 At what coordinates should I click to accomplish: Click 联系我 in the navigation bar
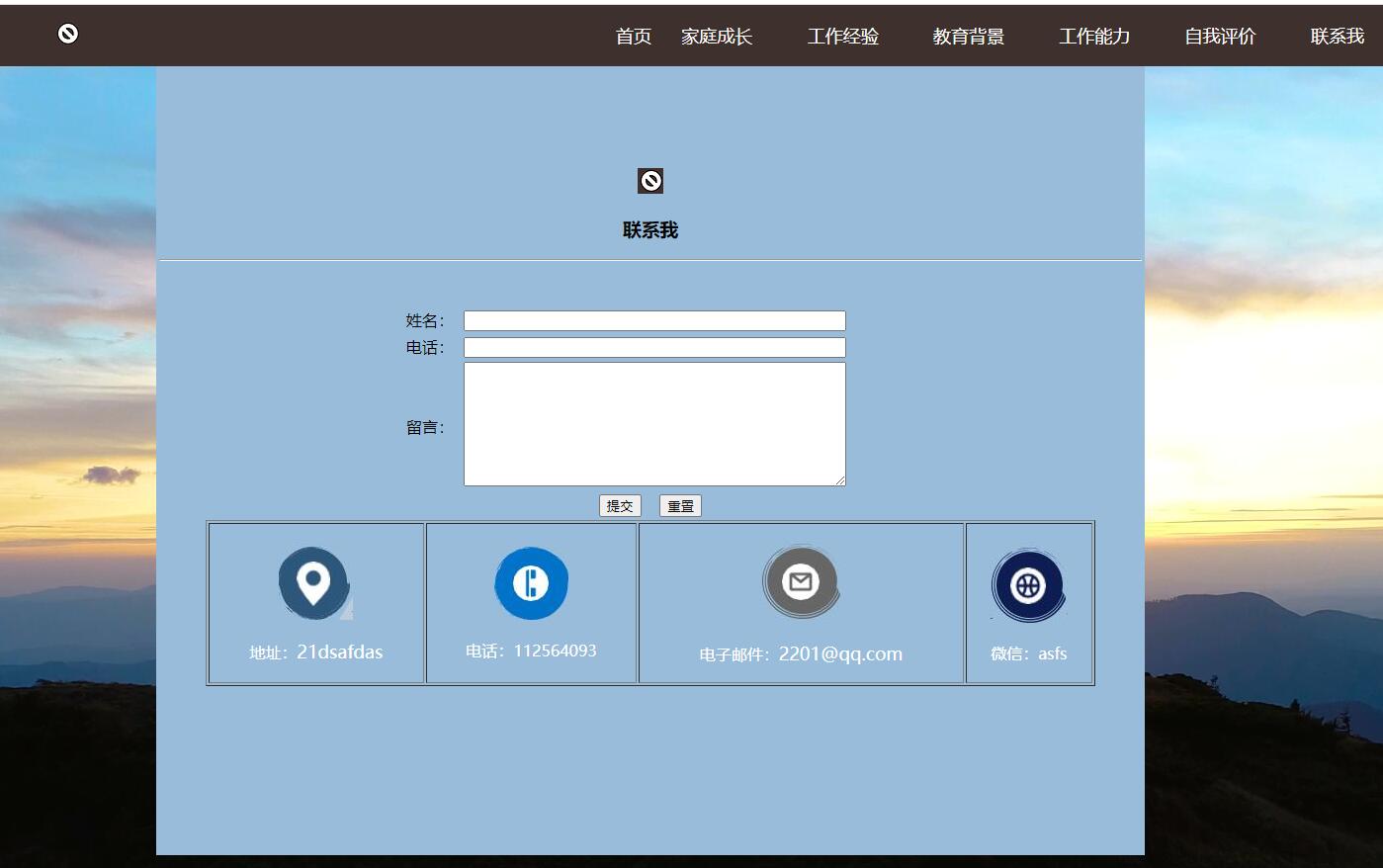point(1337,37)
